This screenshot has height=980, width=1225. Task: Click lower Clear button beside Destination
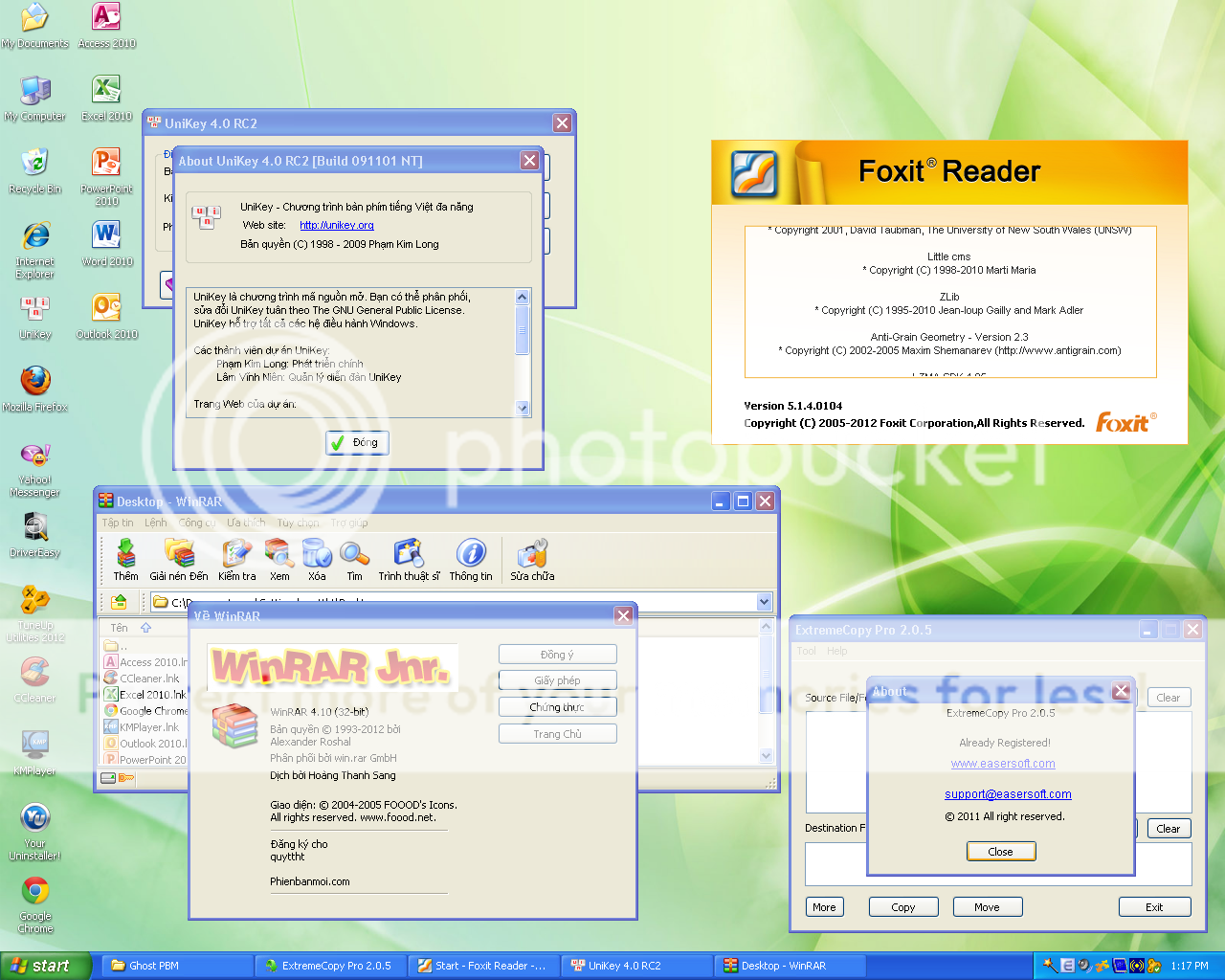1169,829
